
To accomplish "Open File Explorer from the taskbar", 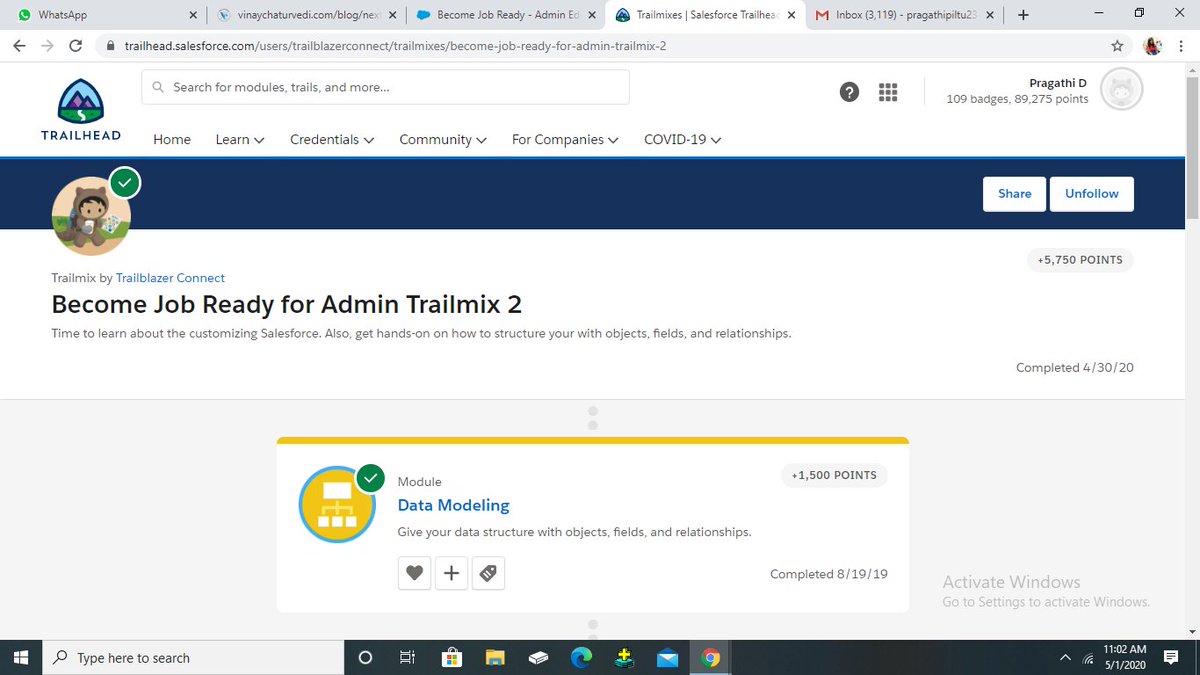I will coord(494,657).
